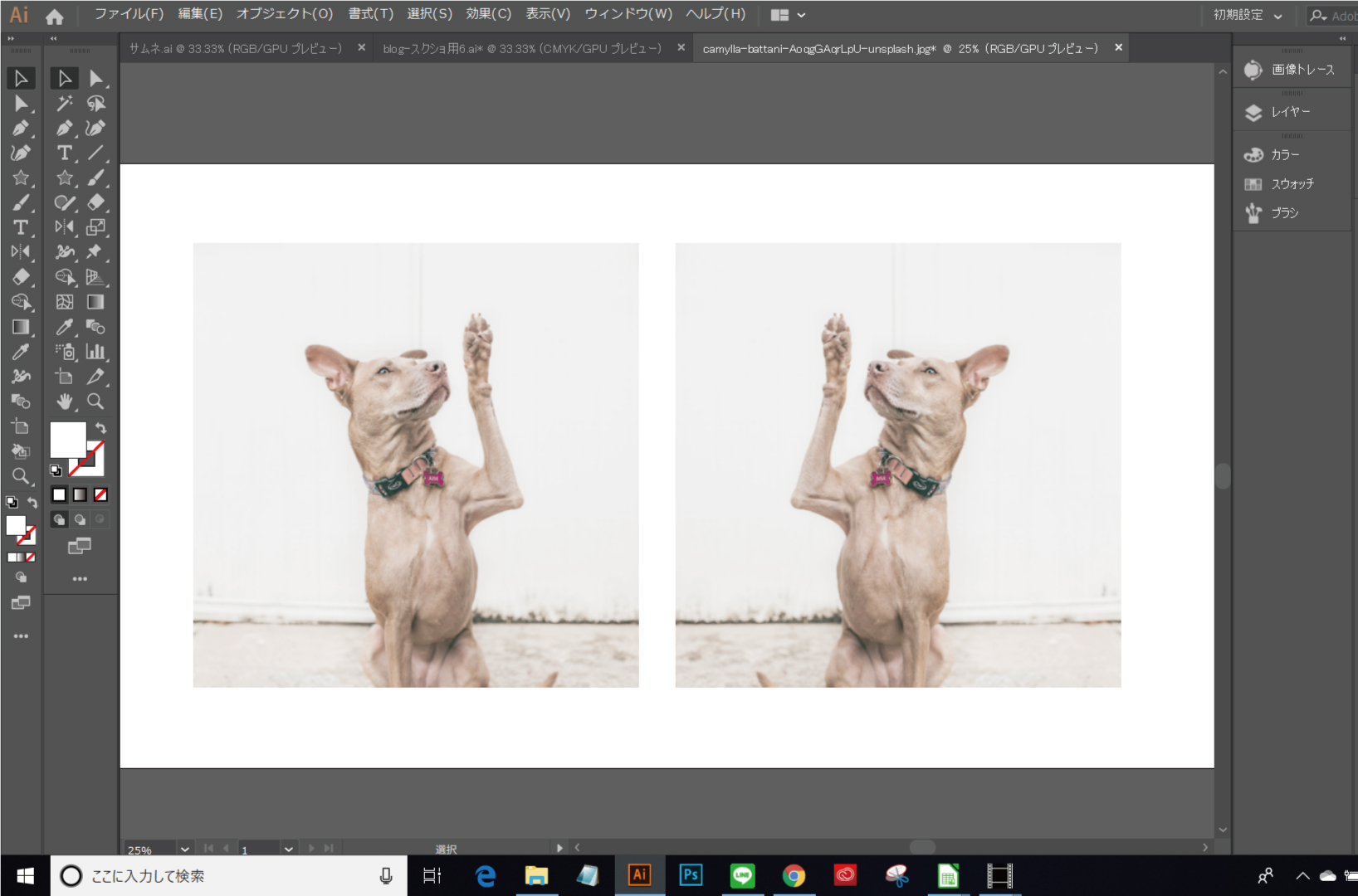Select the Column Graph tool
This screenshot has height=896, width=1358.
(x=96, y=352)
